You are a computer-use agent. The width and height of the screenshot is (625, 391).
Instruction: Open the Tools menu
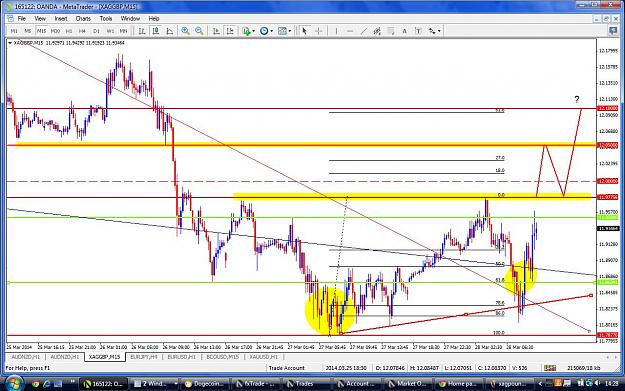pyautogui.click(x=106, y=19)
